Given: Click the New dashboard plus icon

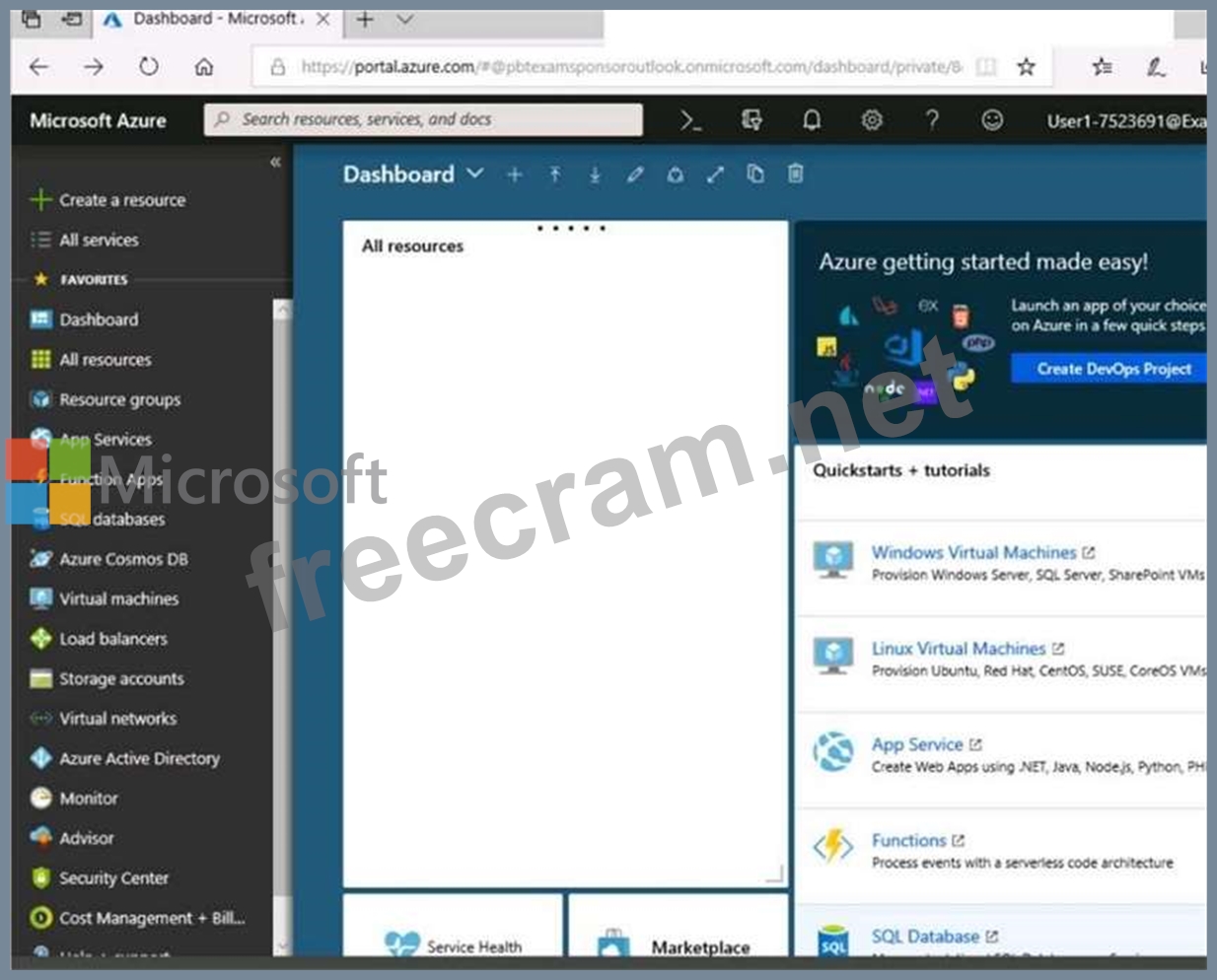Looking at the screenshot, I should click(x=514, y=175).
